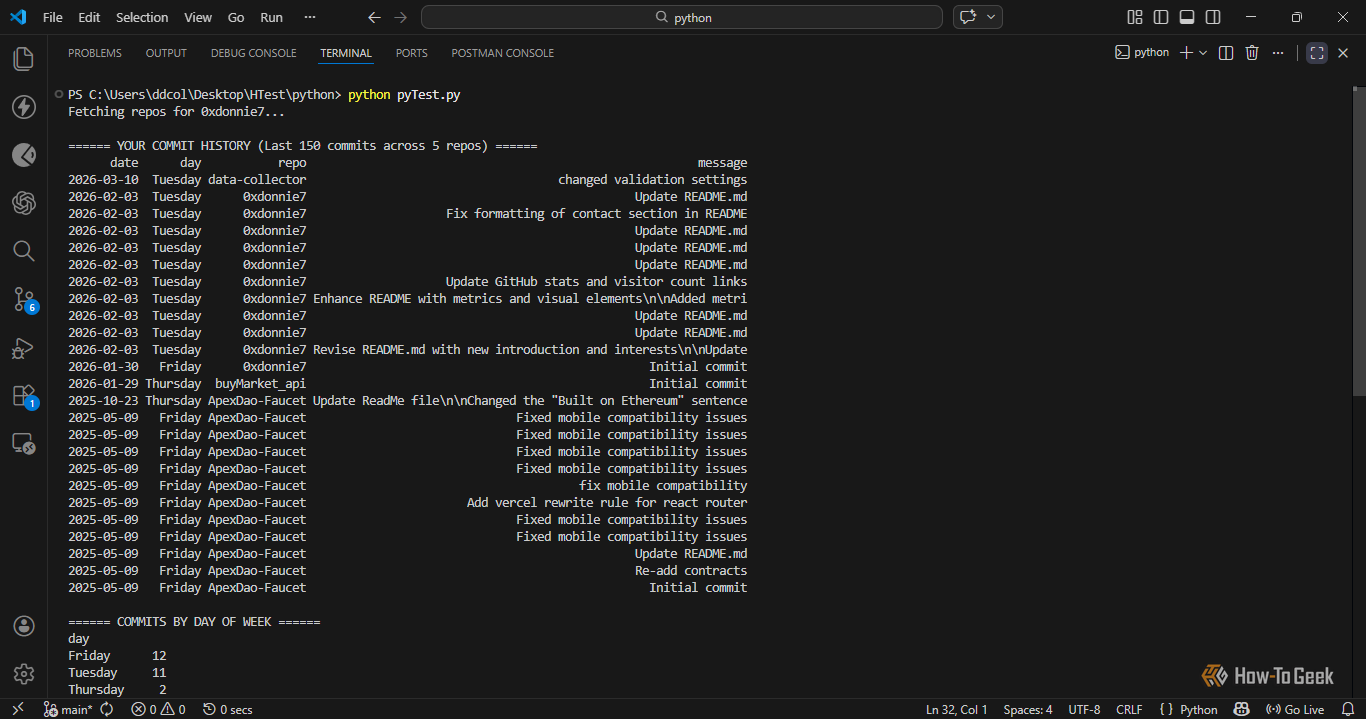Screen dimensions: 1366x719
Task: Click the CRLF line ending indicator
Action: pyautogui.click(x=1129, y=709)
